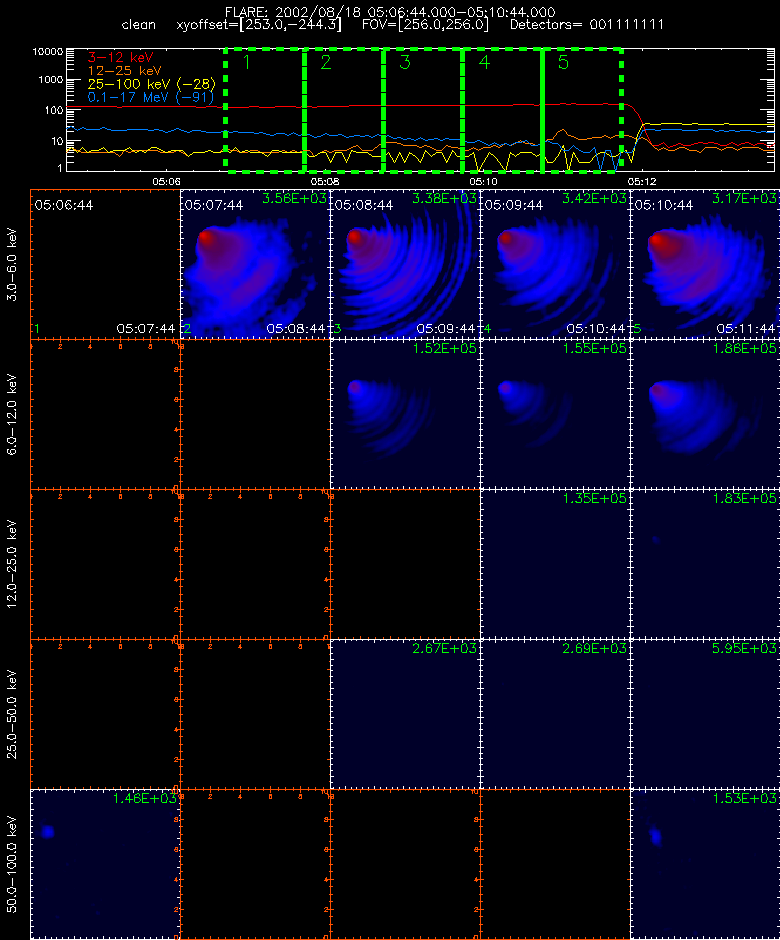Click the red '3-12 keV' legend entry
This screenshot has width=780, height=940.
(121, 58)
